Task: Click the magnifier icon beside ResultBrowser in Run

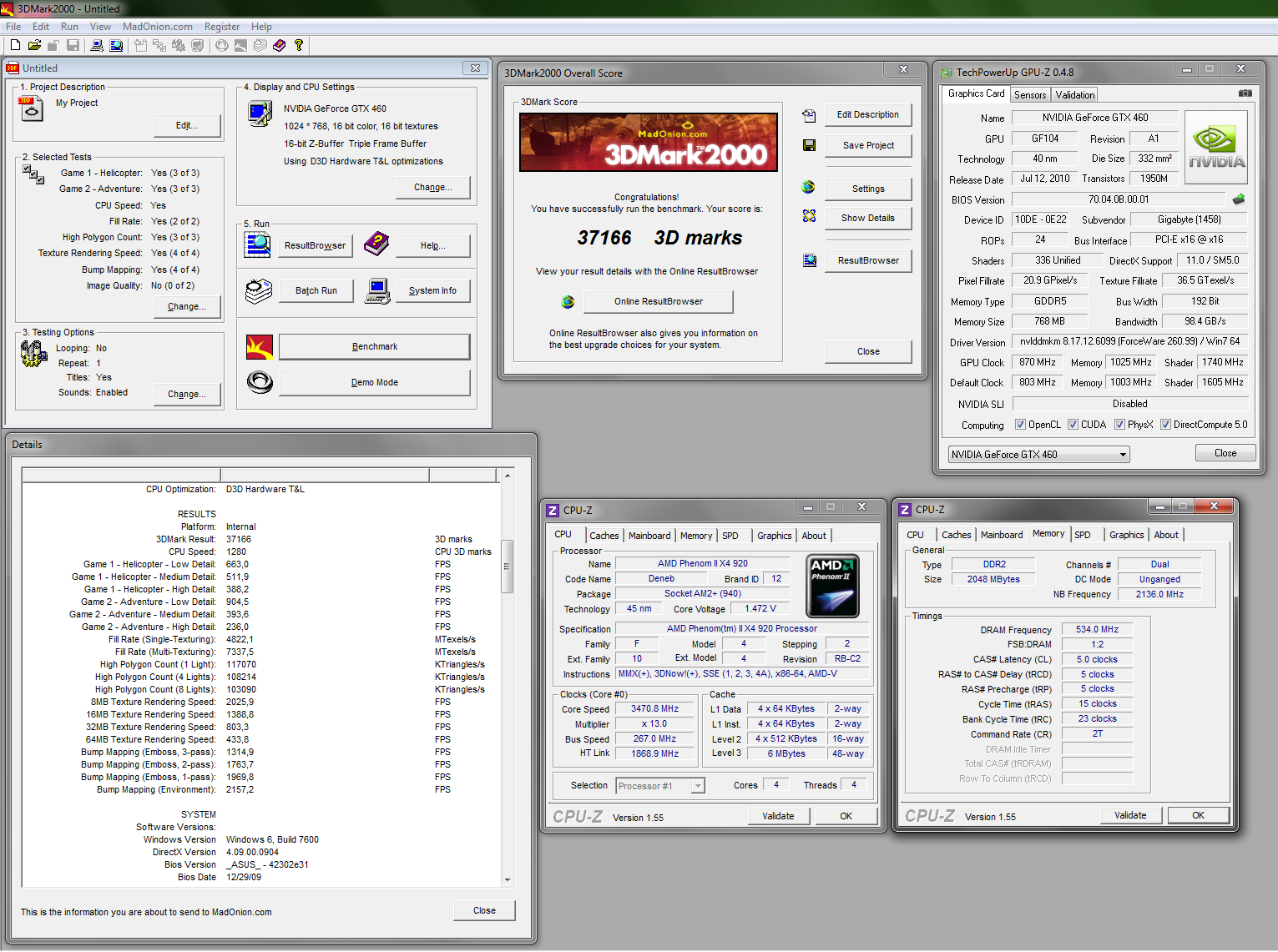Action: tap(258, 244)
